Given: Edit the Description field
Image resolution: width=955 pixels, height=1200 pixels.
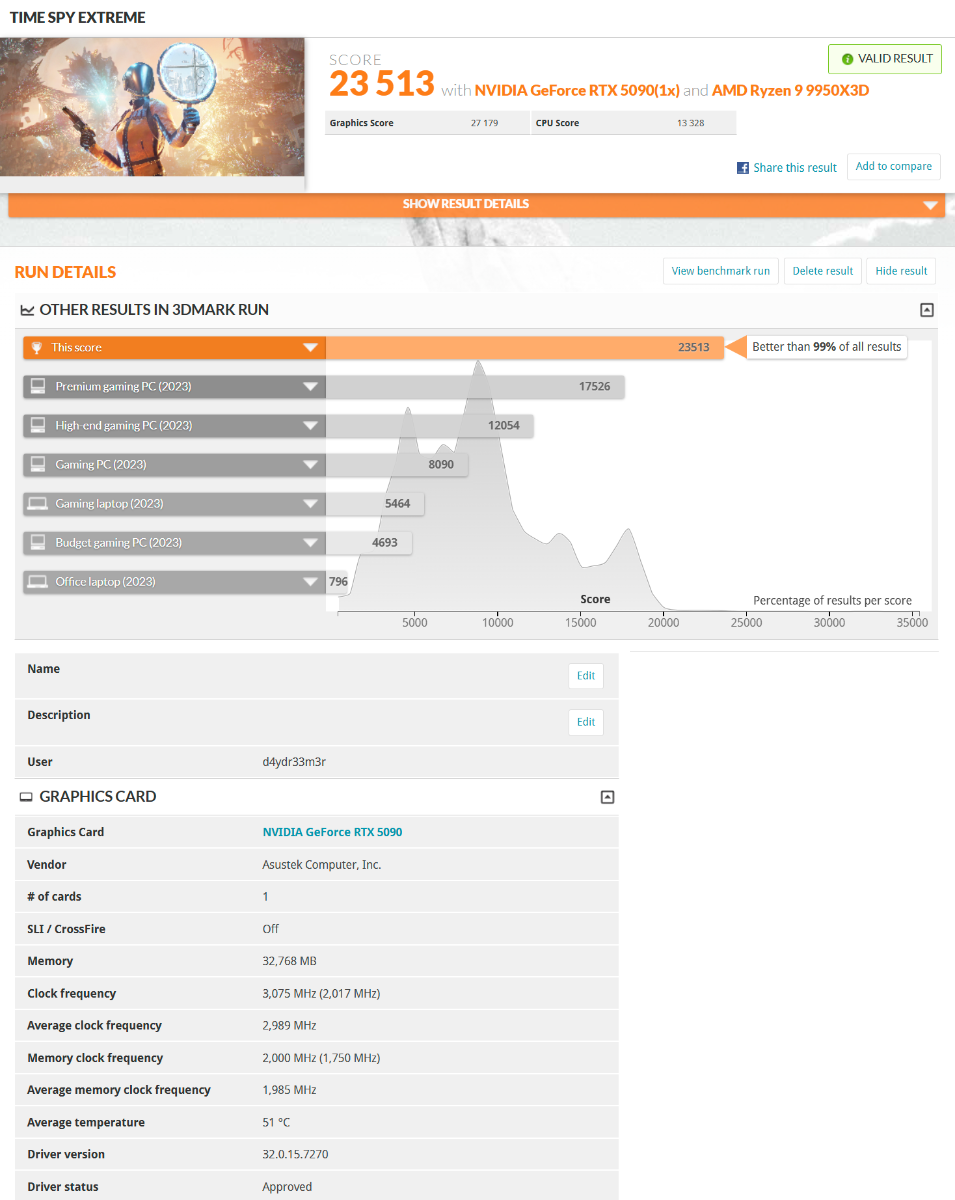Looking at the screenshot, I should tap(586, 722).
